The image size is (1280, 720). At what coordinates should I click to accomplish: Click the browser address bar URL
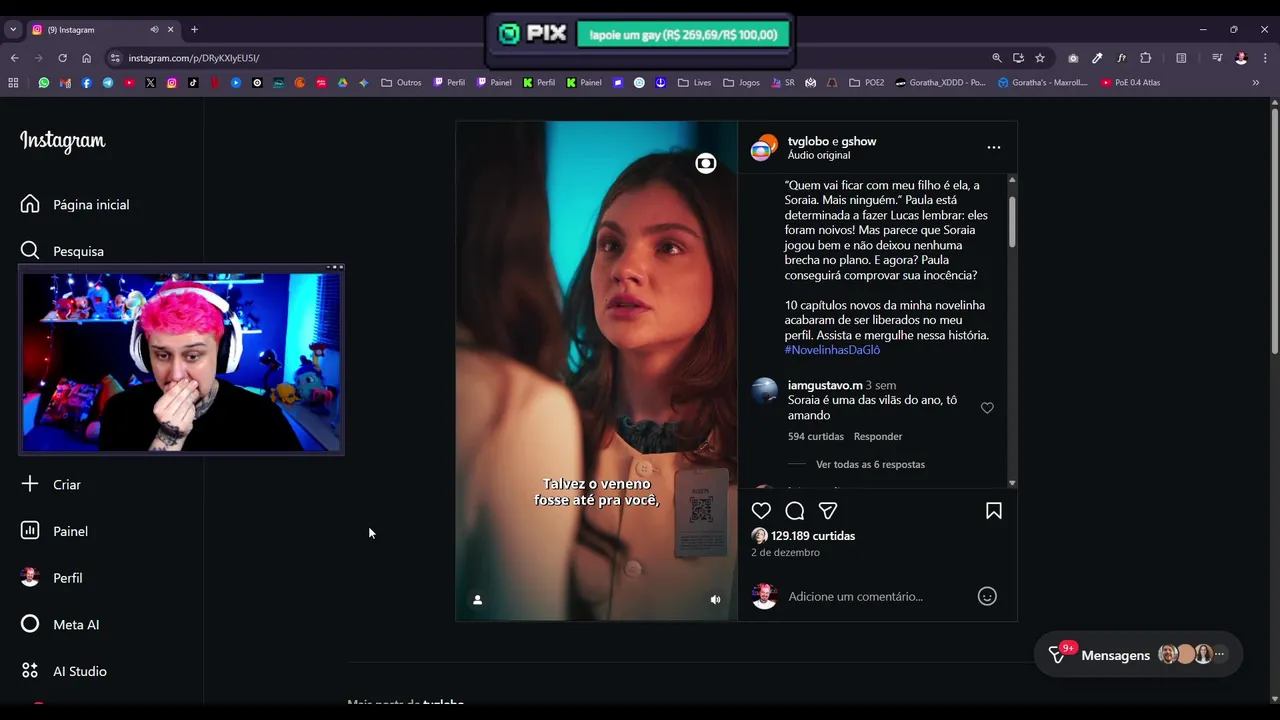pyautogui.click(x=193, y=58)
